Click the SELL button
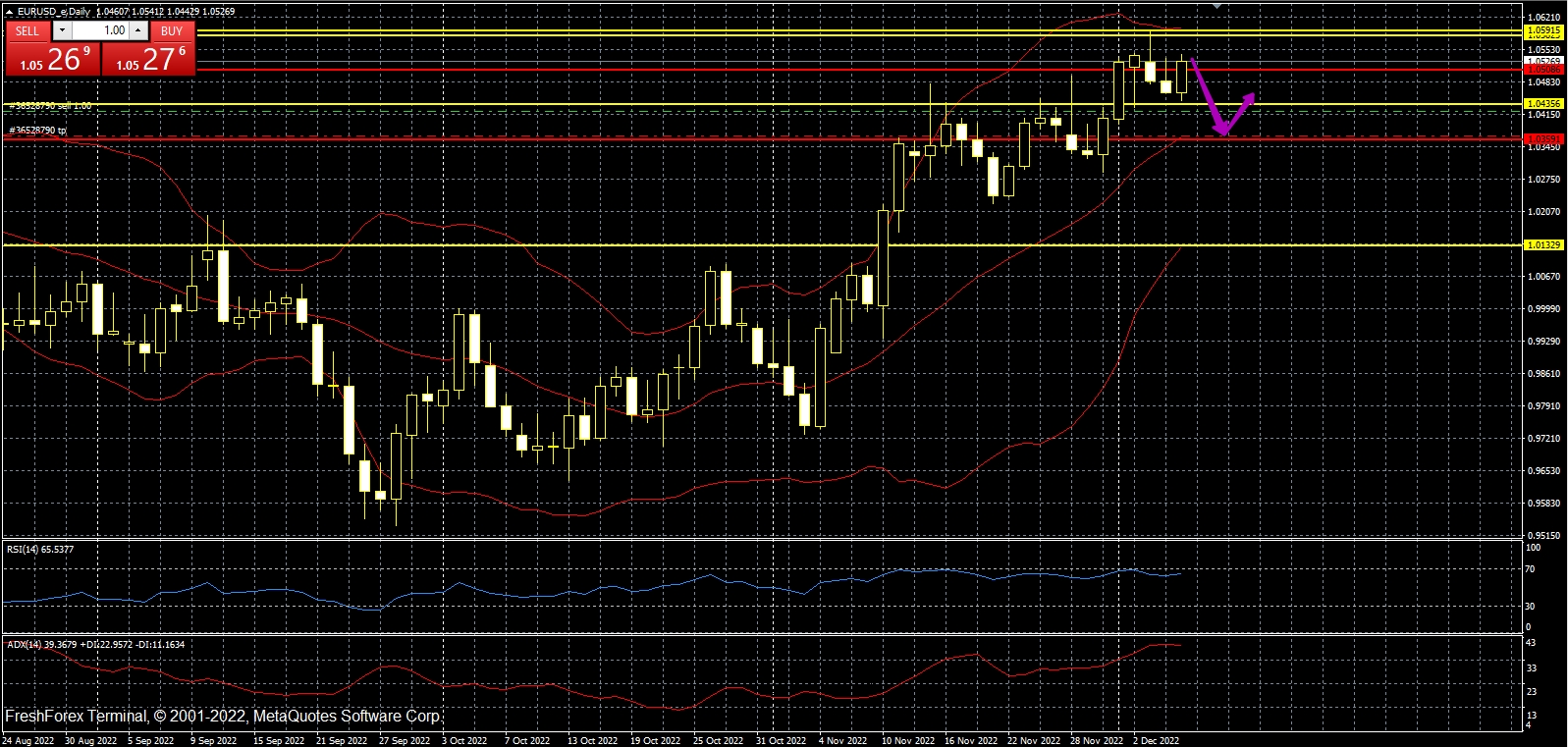This screenshot has height=747, width=1568. 27,30
